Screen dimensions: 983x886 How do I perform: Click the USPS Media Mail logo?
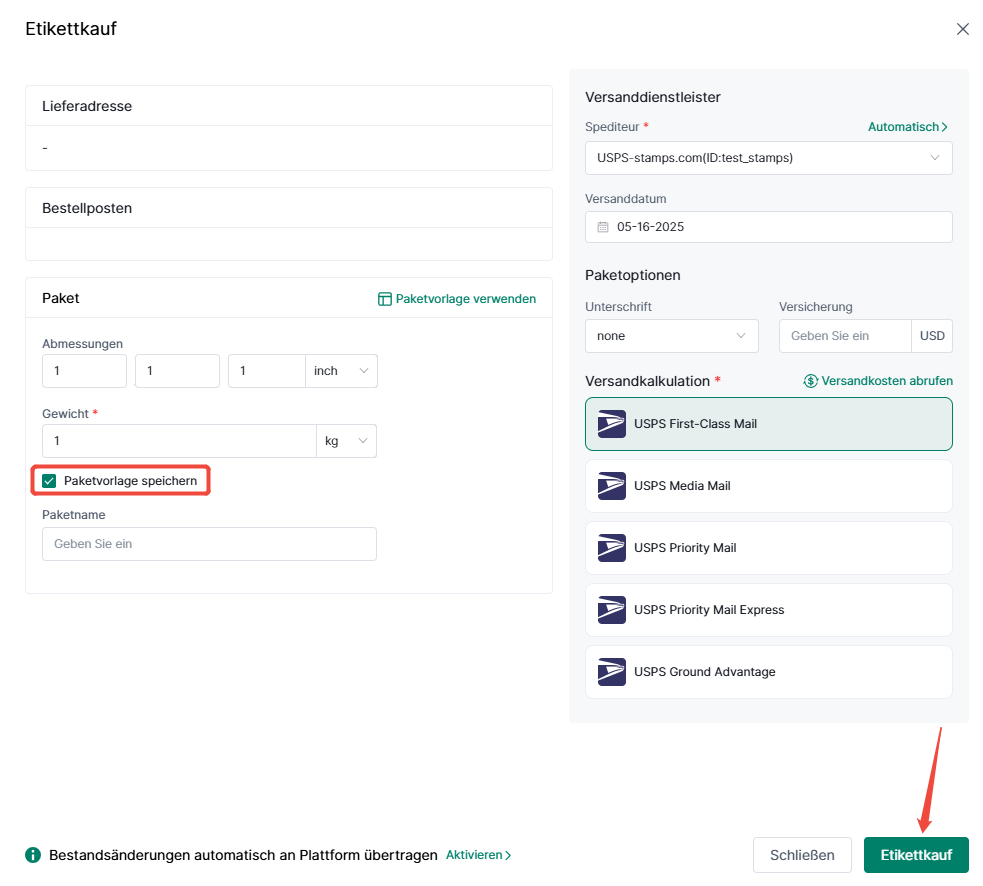611,486
